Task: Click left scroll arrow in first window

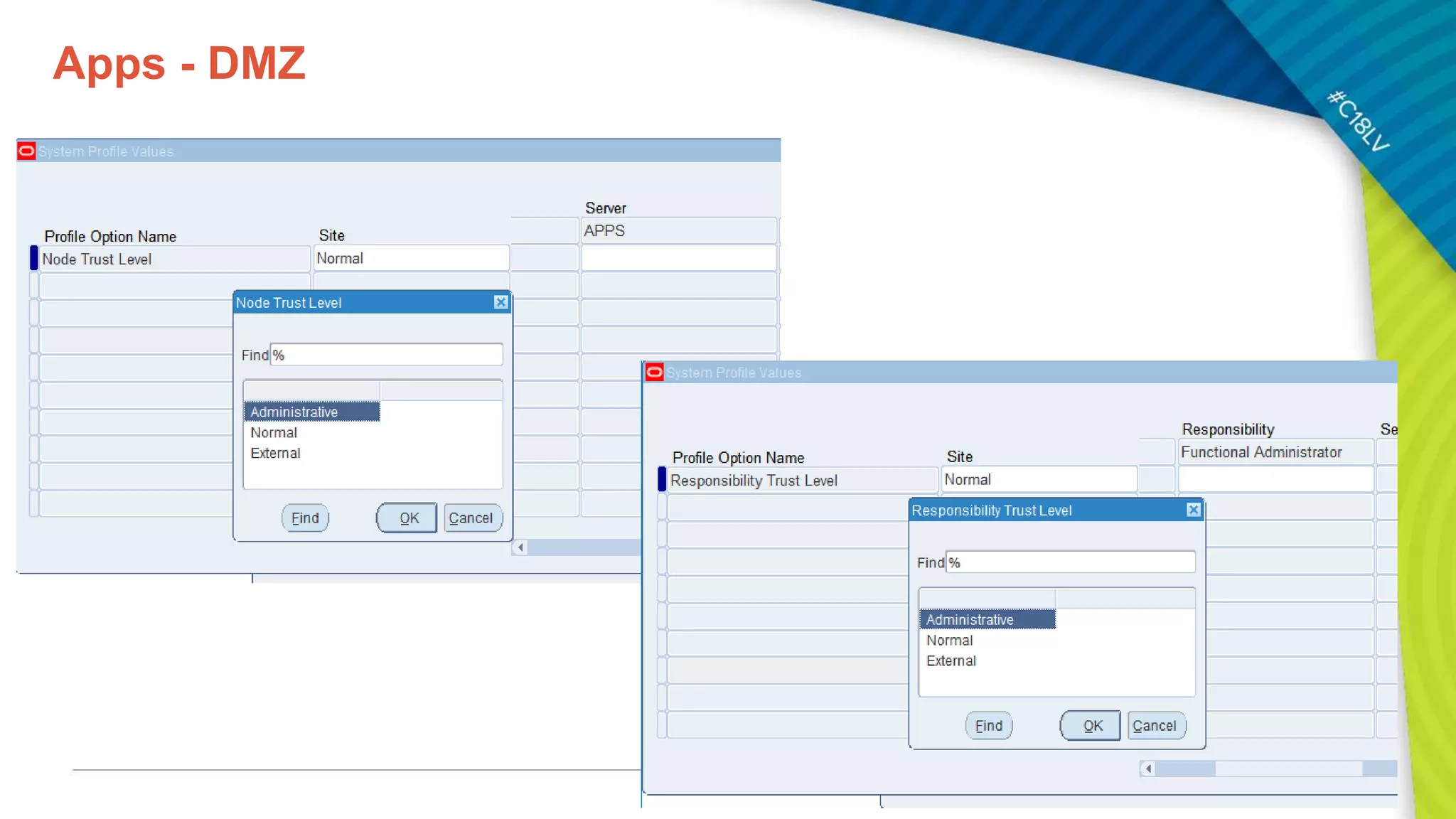Action: (520, 547)
